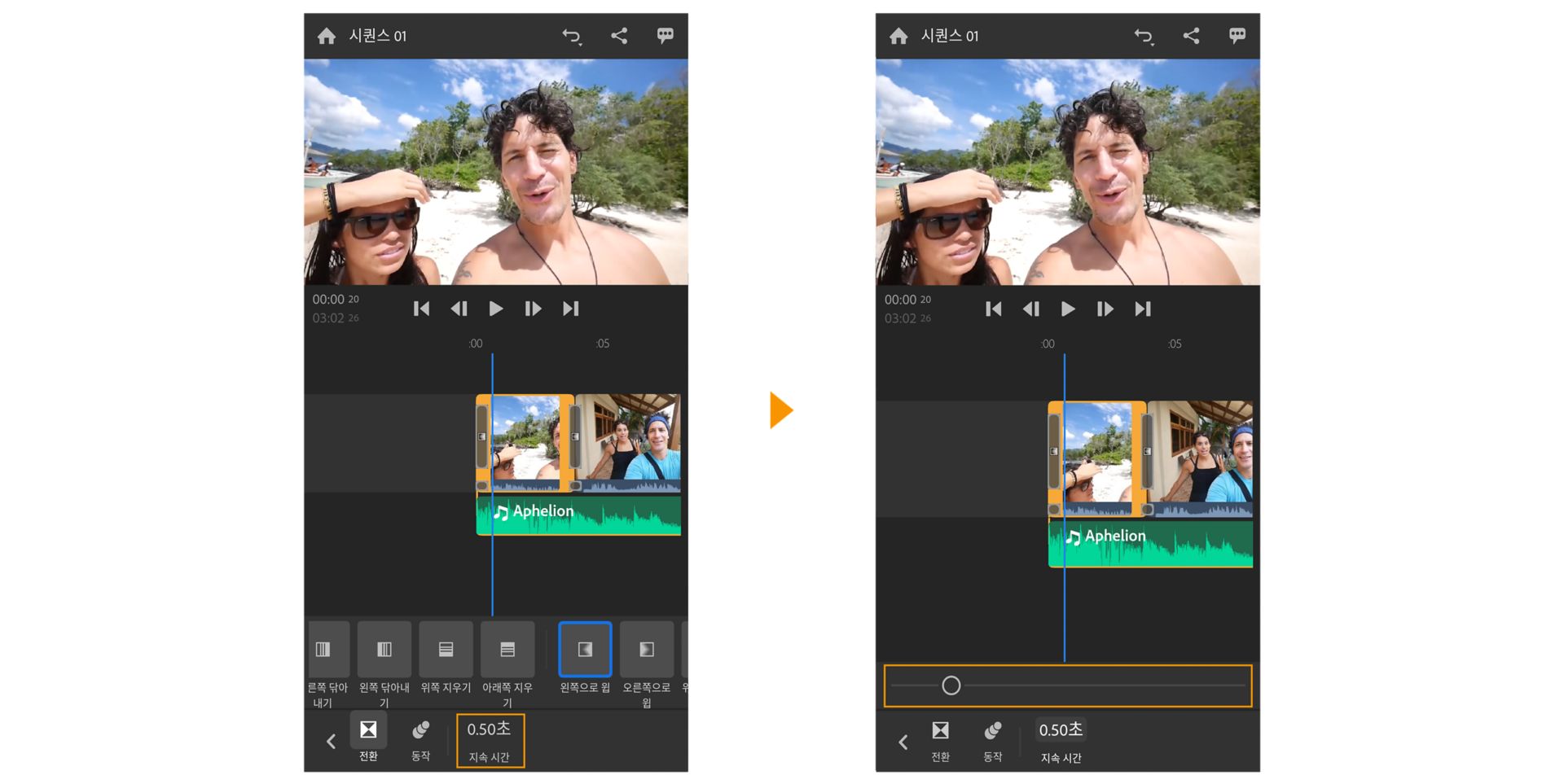Step back one frame on the right screen

[1030, 309]
